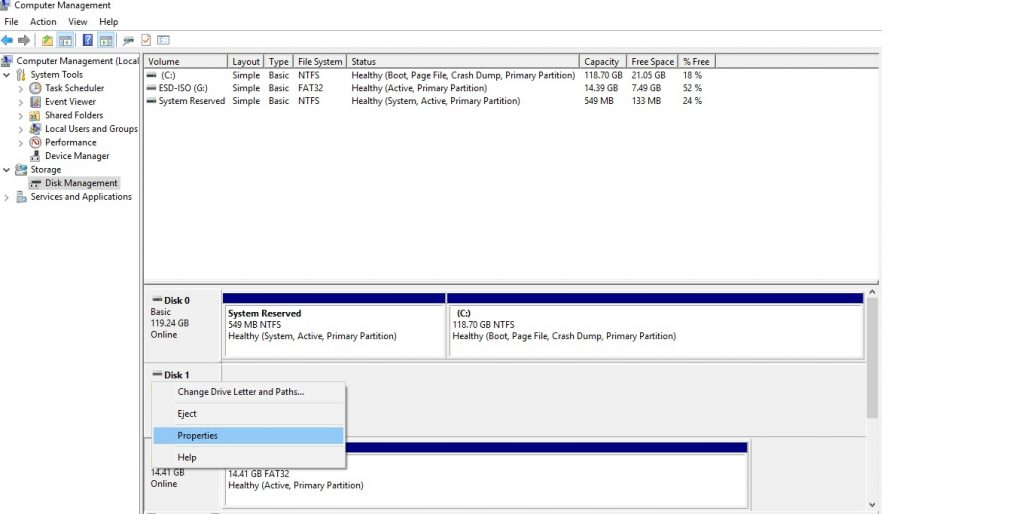Screen dimensions: 1024x514
Task: Go forward with the gray right arrow
Action: pos(24,40)
